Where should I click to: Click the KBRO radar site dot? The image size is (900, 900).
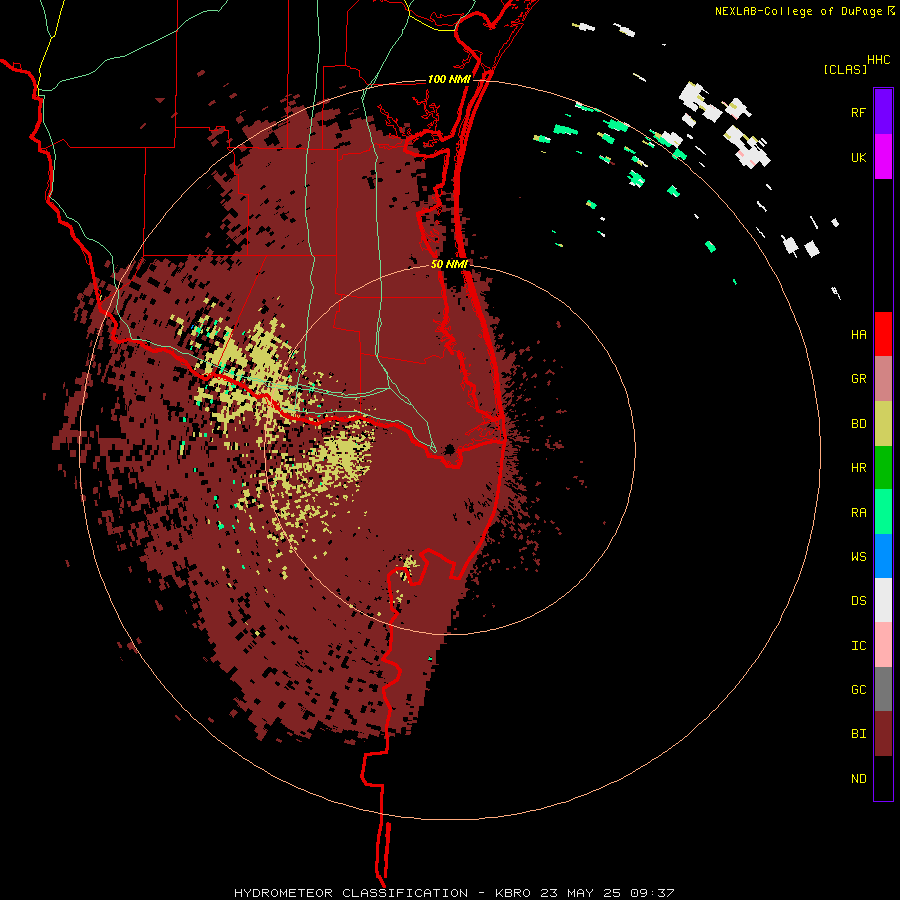point(449,449)
